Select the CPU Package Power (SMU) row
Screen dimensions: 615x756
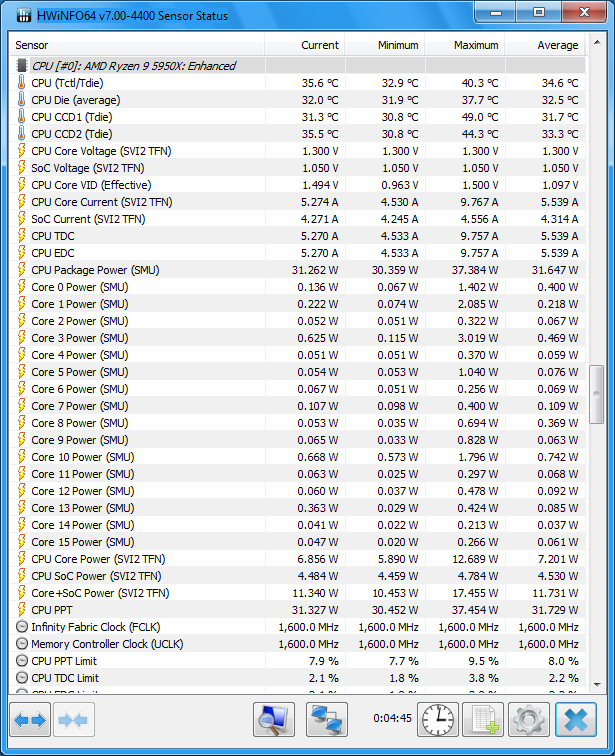pyautogui.click(x=94, y=270)
